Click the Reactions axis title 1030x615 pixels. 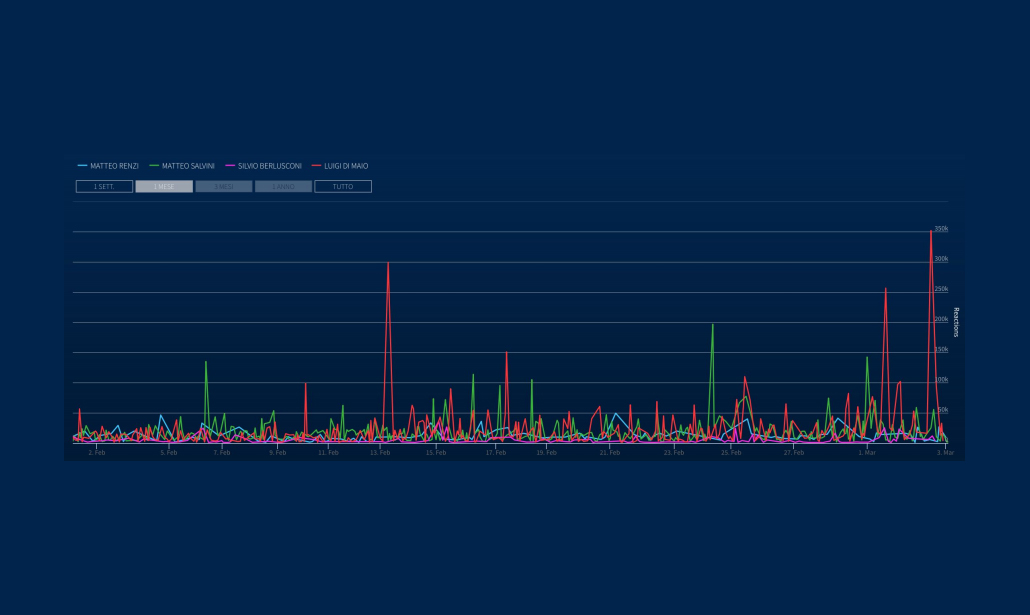[956, 322]
